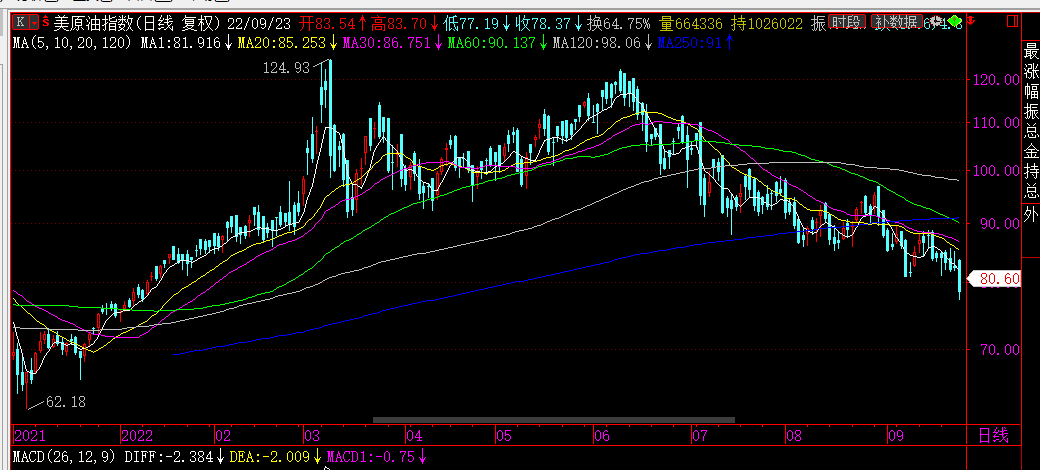This screenshot has height=470, width=1040.
Task: Select the 金 tab in the right sidebar
Action: (x=1029, y=152)
